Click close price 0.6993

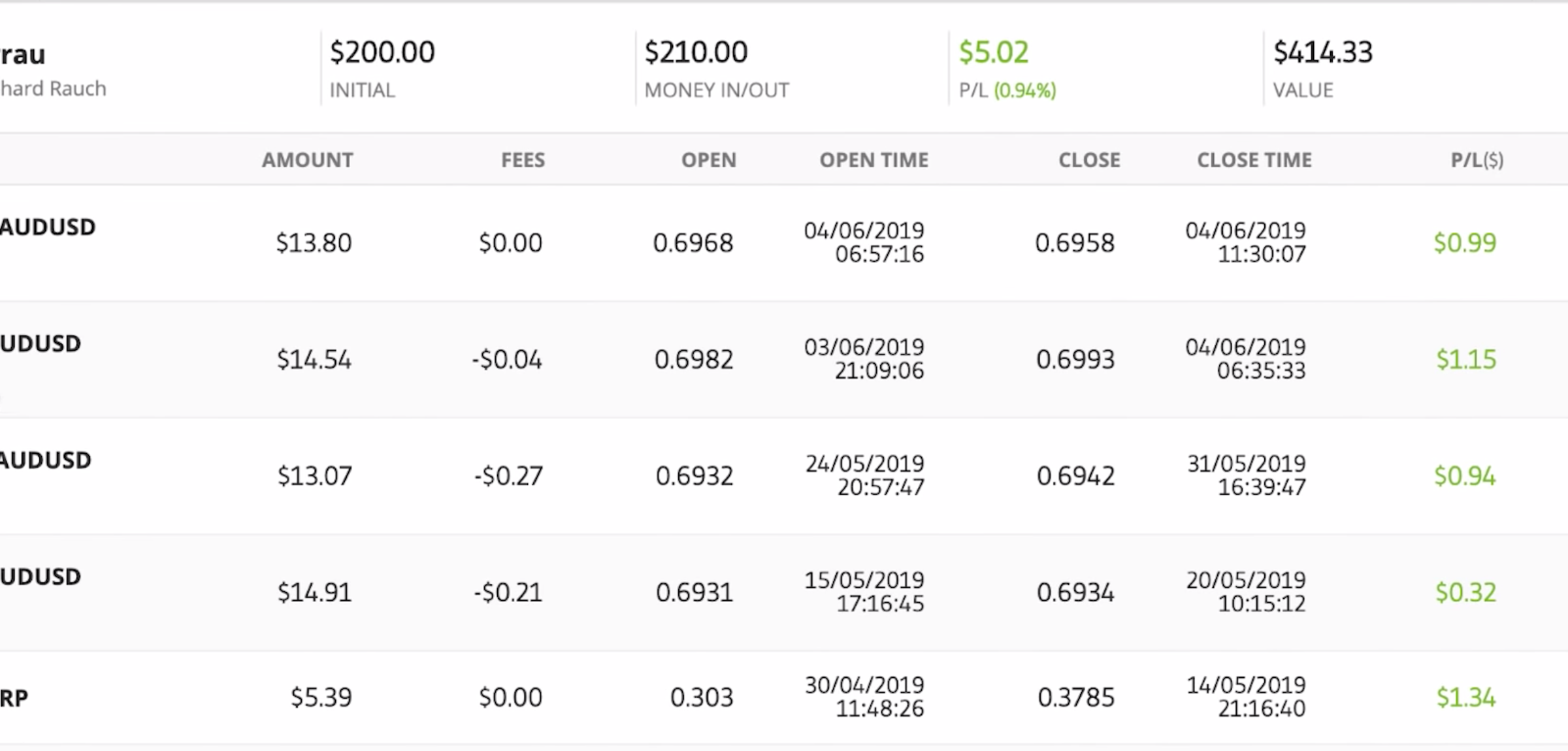pos(1075,359)
